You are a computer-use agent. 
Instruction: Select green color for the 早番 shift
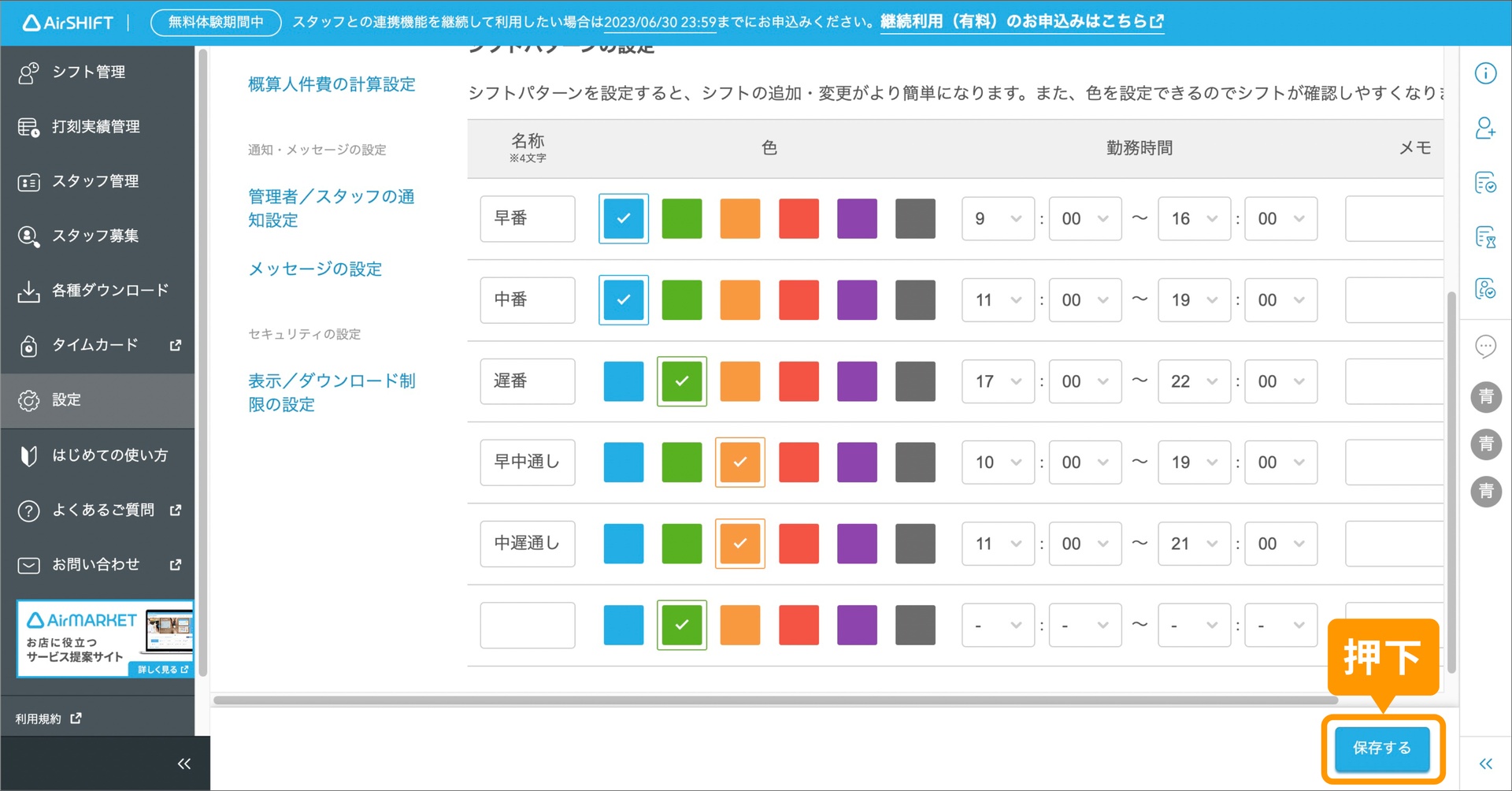point(681,218)
